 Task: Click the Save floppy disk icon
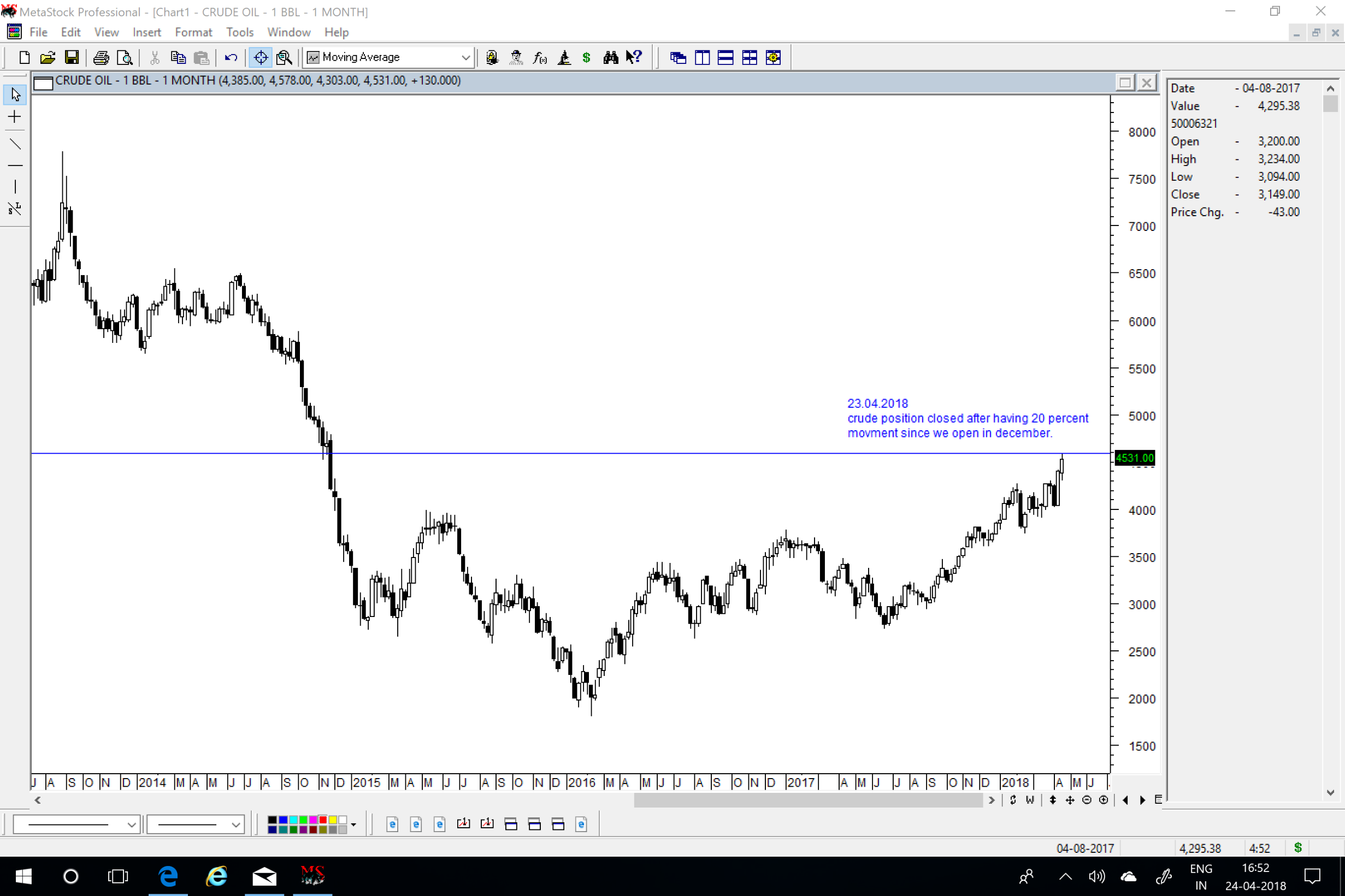coord(72,57)
